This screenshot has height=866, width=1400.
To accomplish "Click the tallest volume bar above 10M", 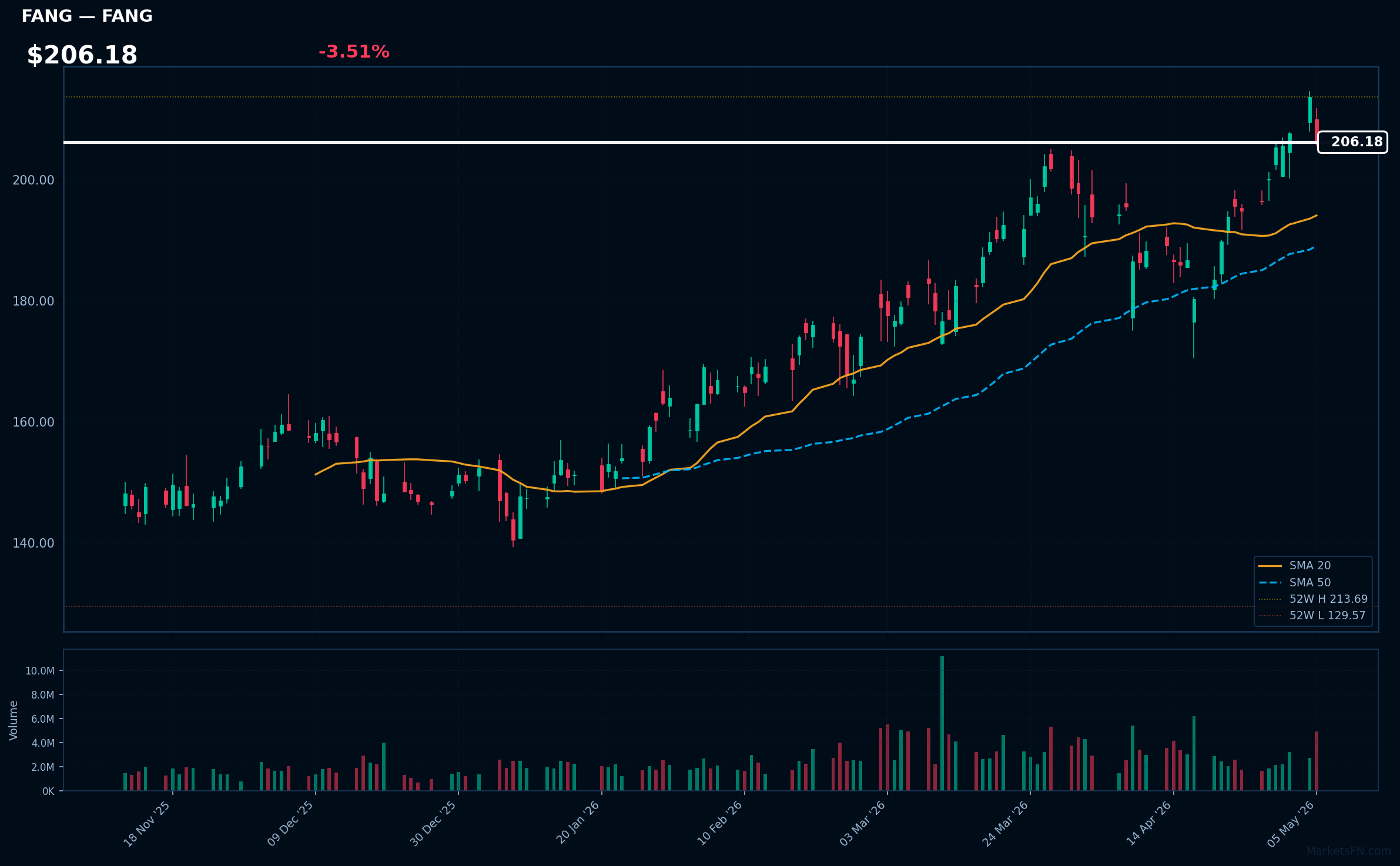I will pos(942,723).
